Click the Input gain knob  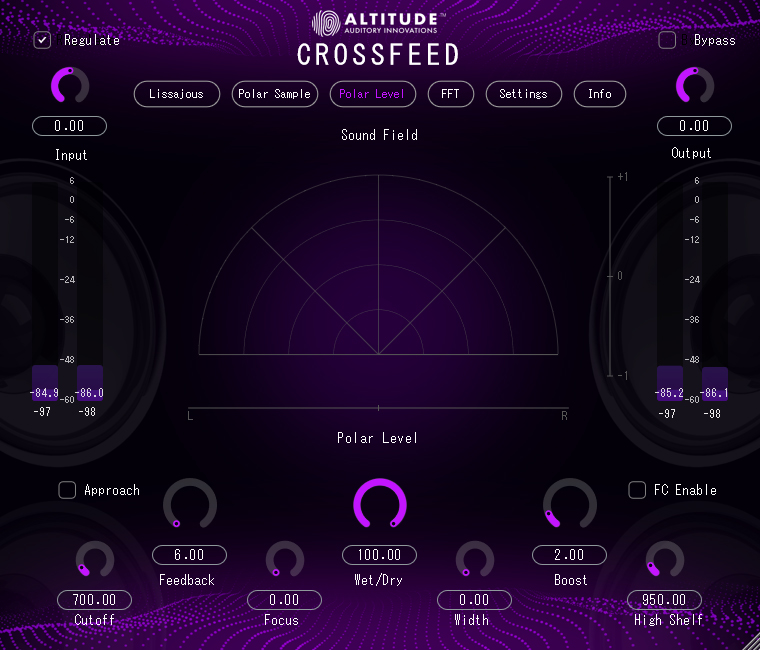tap(70, 86)
